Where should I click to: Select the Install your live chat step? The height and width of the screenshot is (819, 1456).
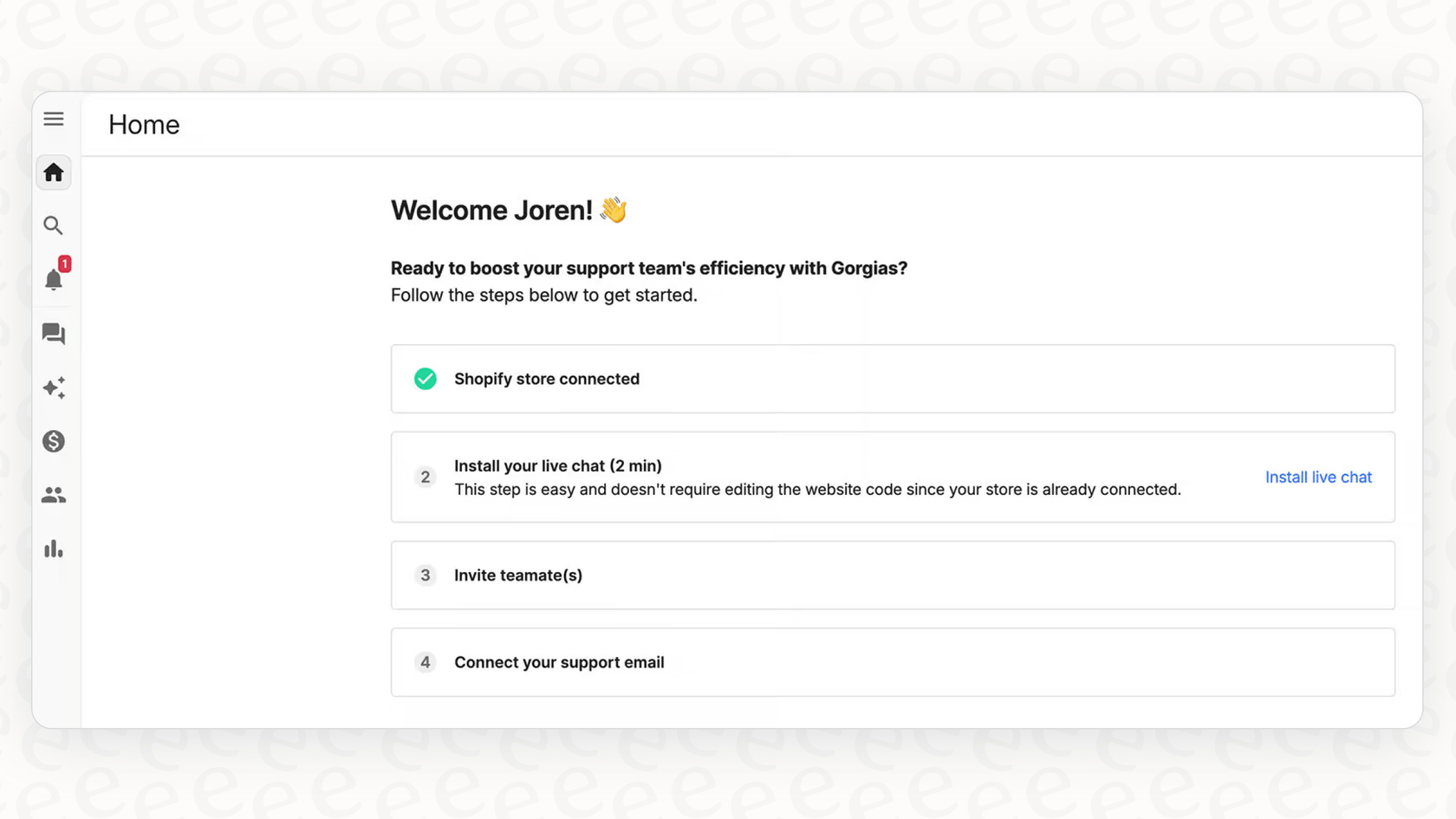(x=558, y=465)
